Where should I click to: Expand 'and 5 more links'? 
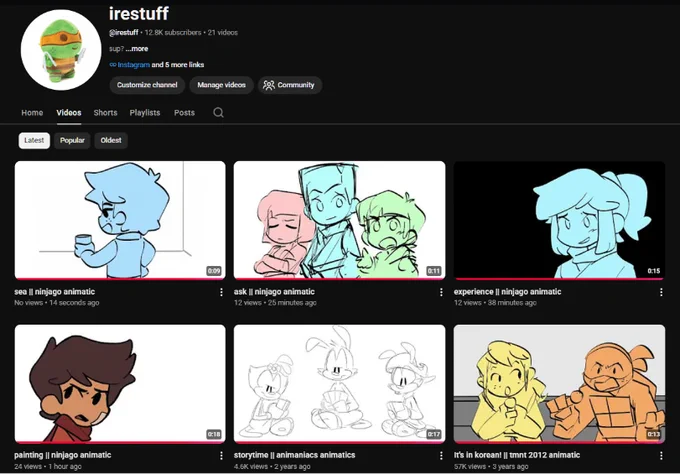[x=178, y=65]
